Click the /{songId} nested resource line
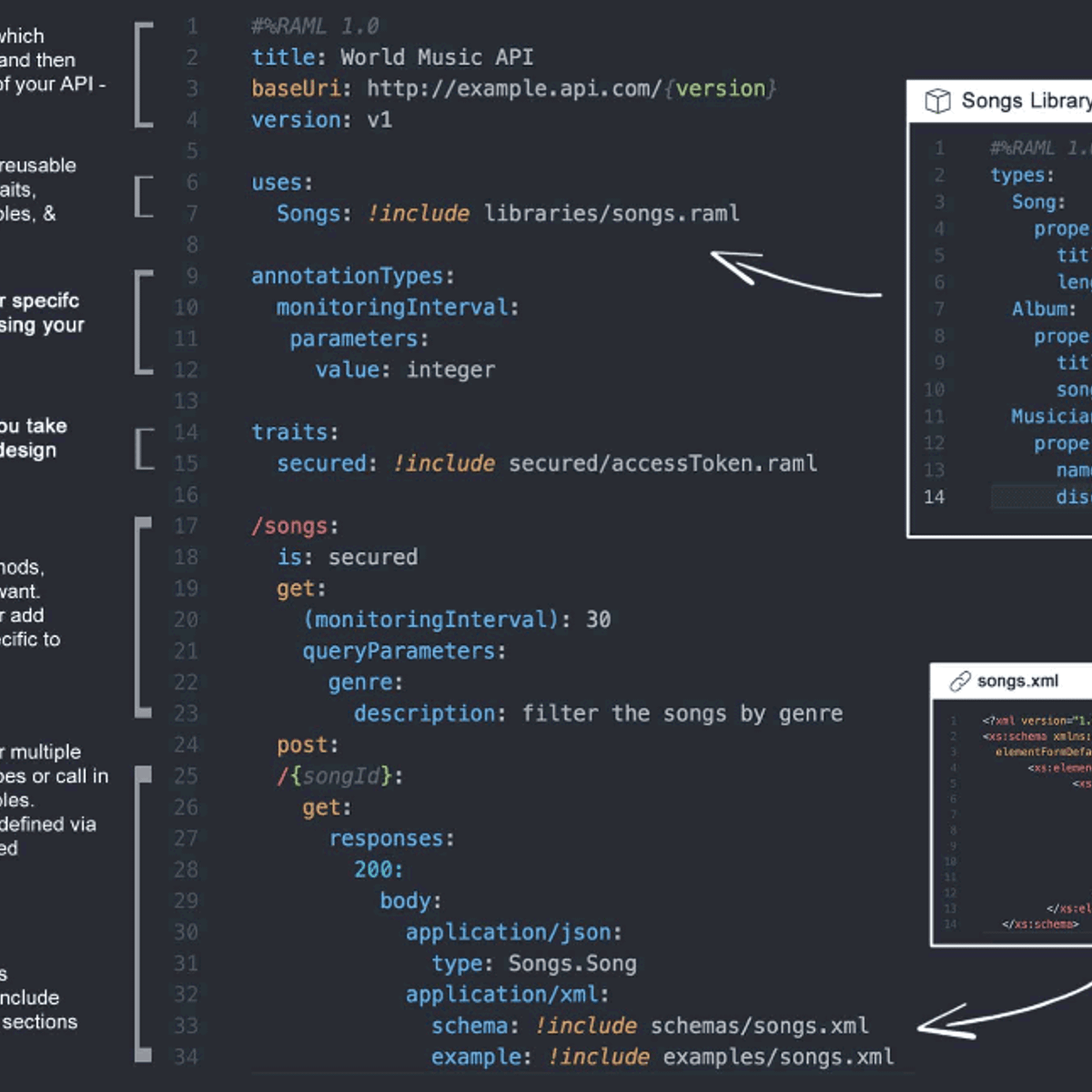The width and height of the screenshot is (1092, 1092). 339,776
